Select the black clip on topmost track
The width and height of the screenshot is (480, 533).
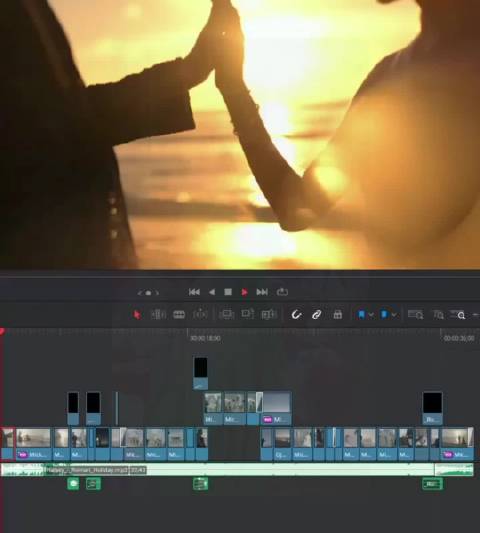201,373
